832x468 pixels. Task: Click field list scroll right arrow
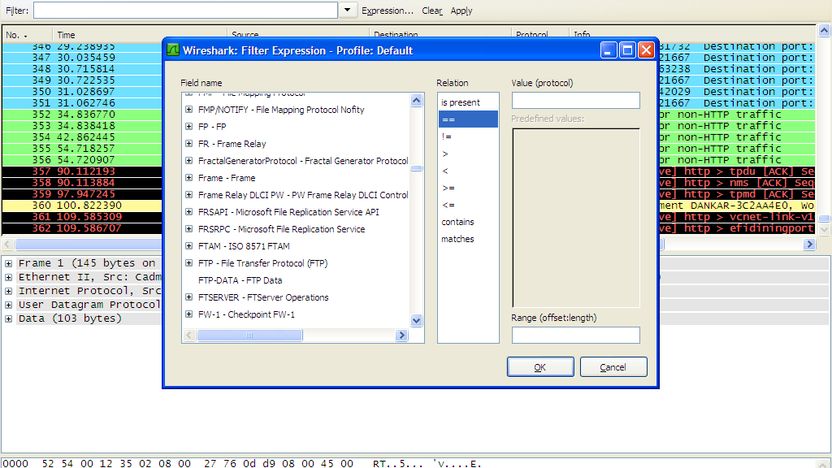[x=402, y=335]
